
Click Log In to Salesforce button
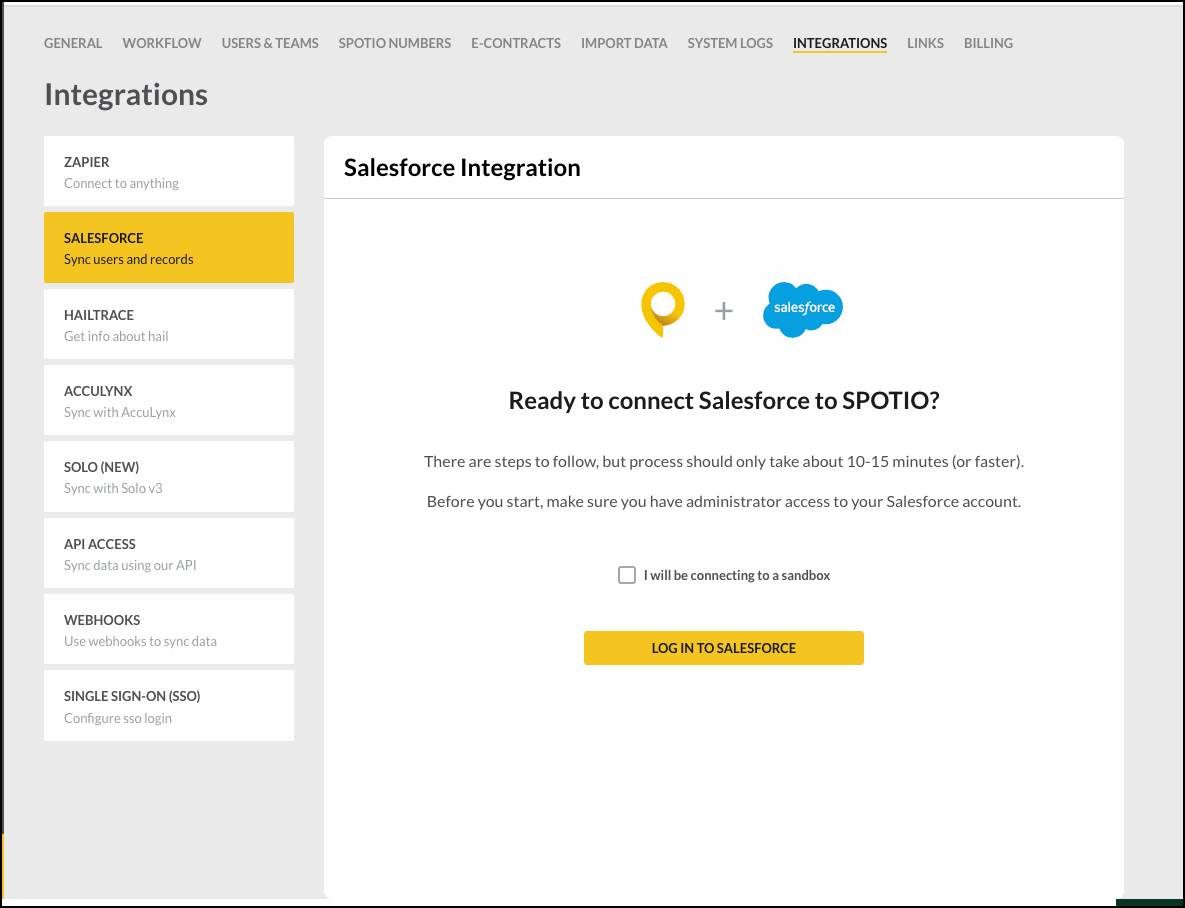coord(723,648)
